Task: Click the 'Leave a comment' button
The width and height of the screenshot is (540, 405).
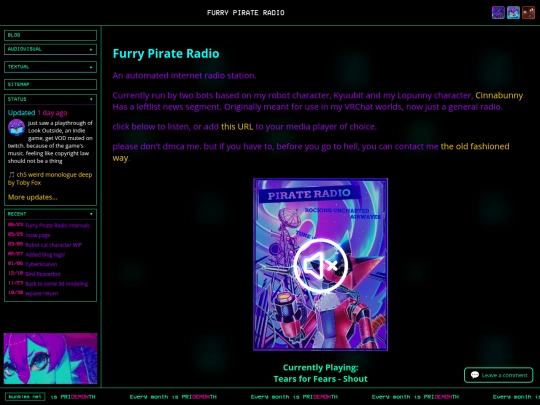Action: tap(498, 375)
